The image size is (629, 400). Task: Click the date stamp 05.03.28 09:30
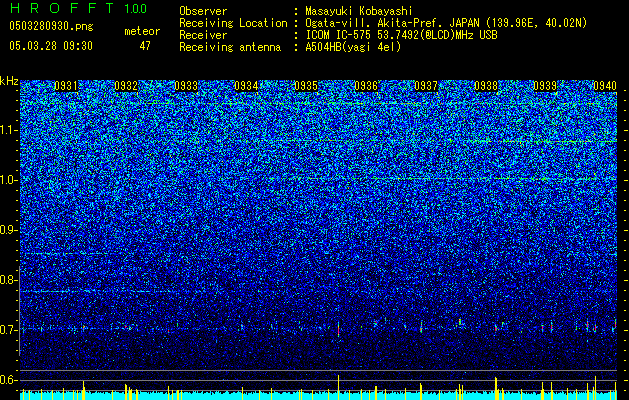tap(51, 46)
